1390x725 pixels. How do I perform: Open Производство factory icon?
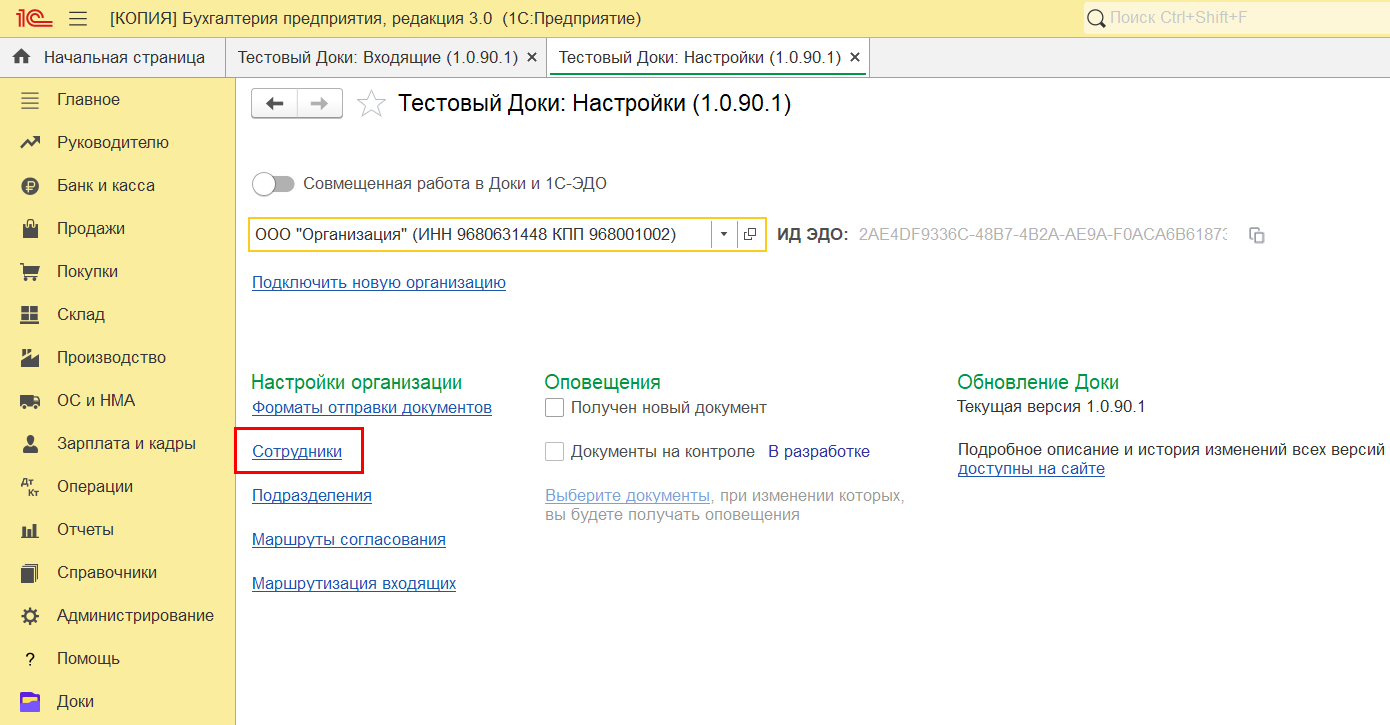point(30,358)
